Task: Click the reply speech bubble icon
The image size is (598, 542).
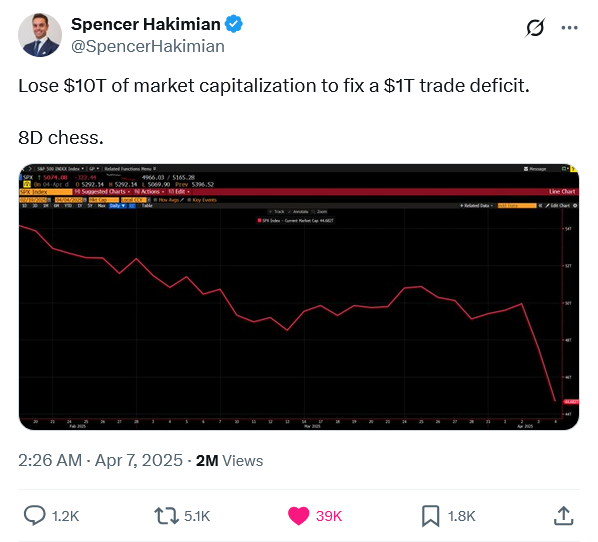Action: tap(35, 516)
